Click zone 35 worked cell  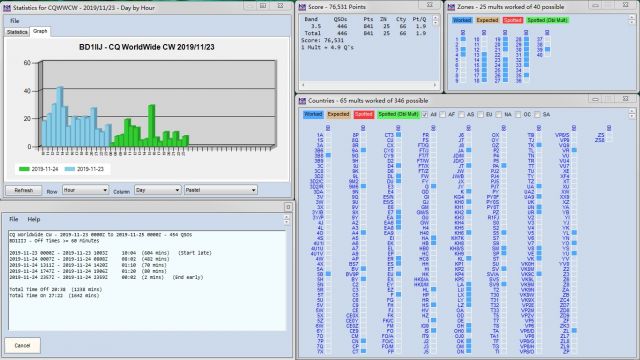tap(527, 75)
